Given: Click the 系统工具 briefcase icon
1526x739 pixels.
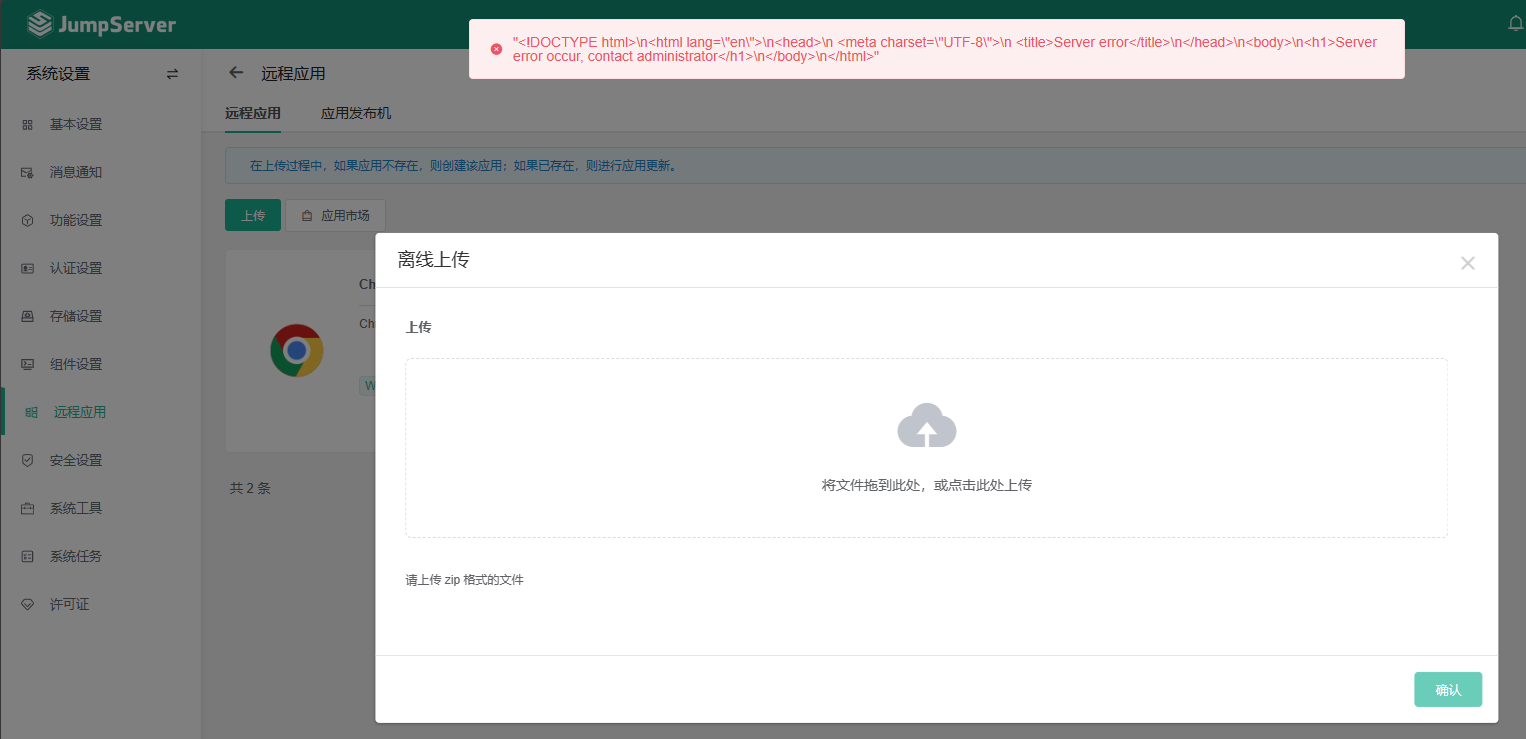Looking at the screenshot, I should point(28,509).
